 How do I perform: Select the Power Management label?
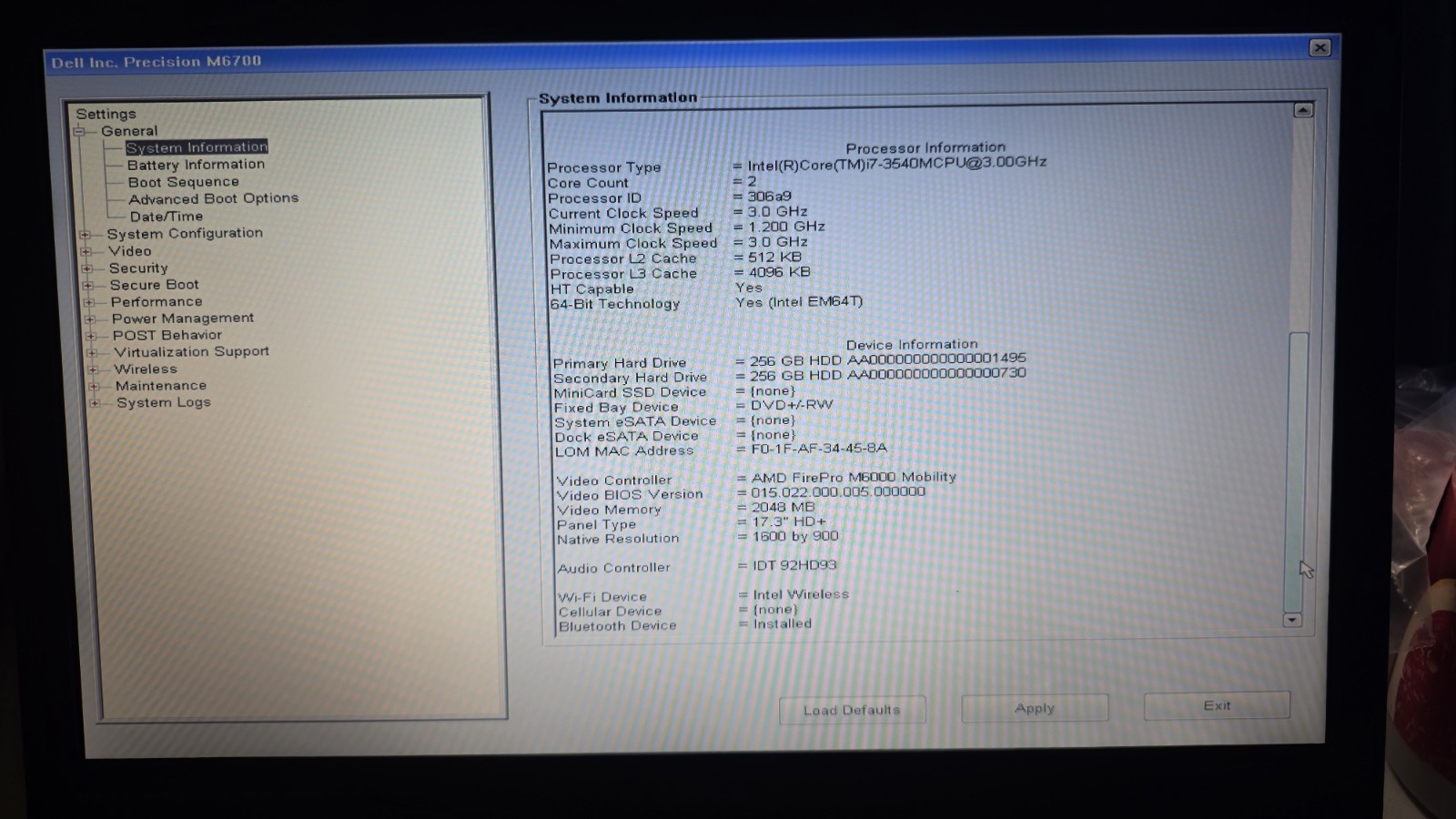point(183,318)
